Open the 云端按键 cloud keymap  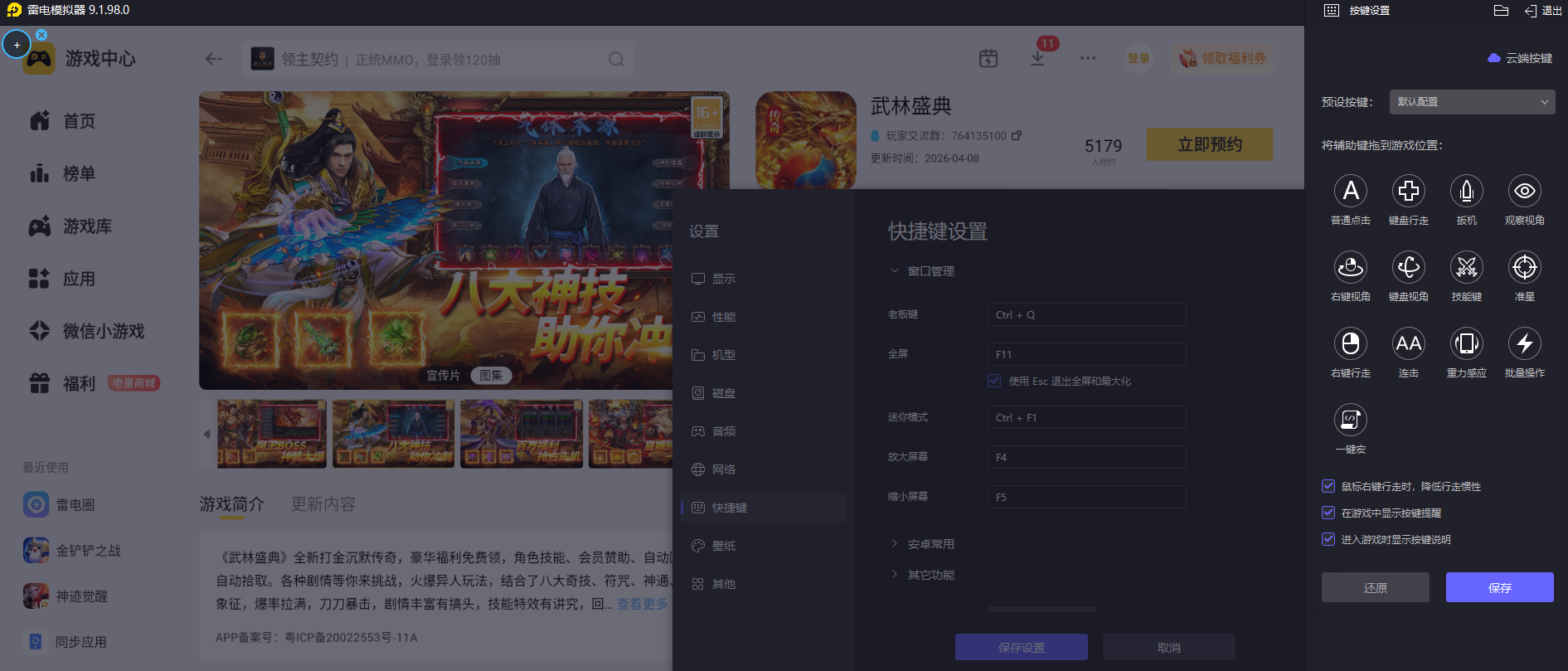click(1520, 58)
